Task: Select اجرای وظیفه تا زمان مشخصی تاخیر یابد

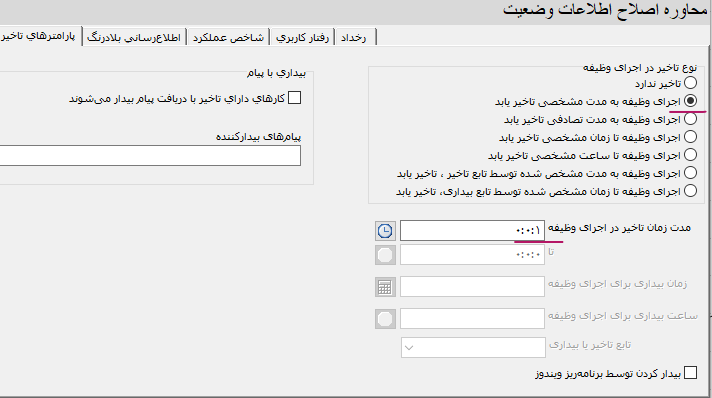Action: tap(690, 136)
